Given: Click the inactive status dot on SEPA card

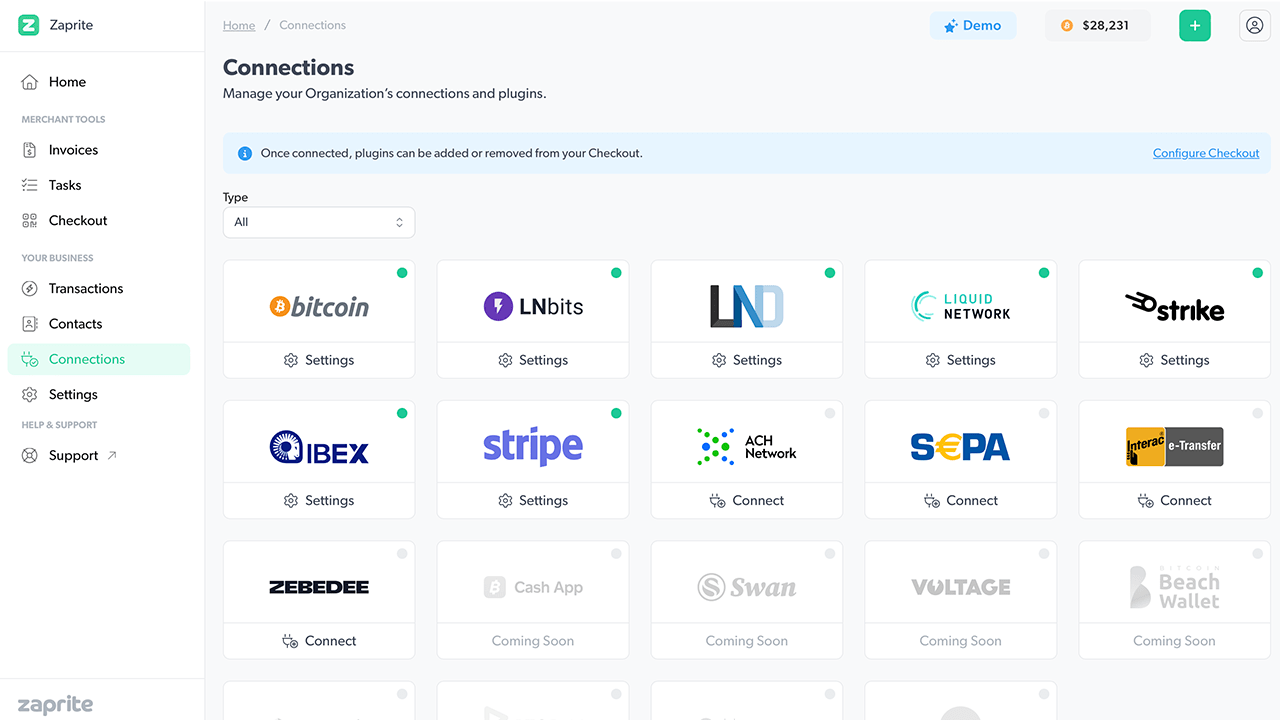Looking at the screenshot, I should point(1043,411).
